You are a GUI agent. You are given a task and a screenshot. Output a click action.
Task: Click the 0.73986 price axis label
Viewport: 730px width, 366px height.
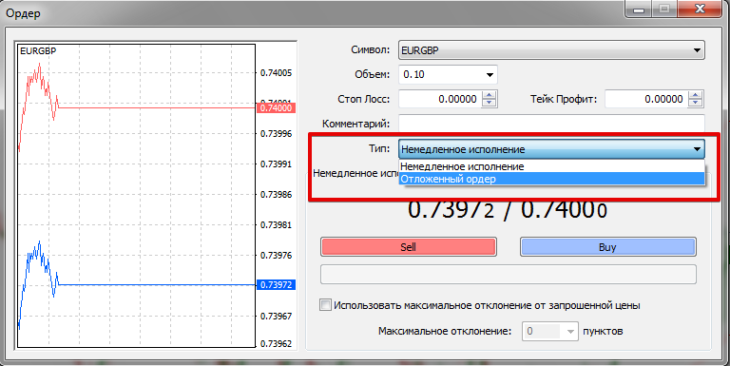click(276, 195)
